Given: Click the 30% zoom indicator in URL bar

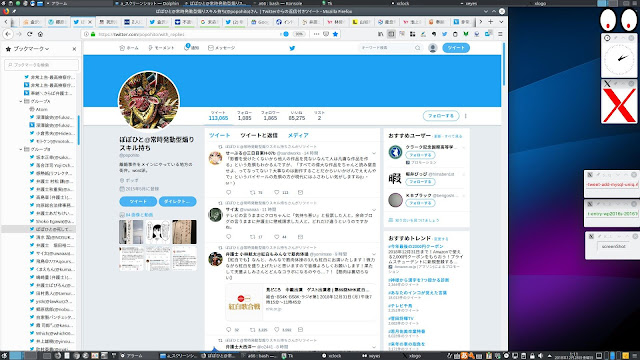Looking at the screenshot, I should click(x=300, y=34).
